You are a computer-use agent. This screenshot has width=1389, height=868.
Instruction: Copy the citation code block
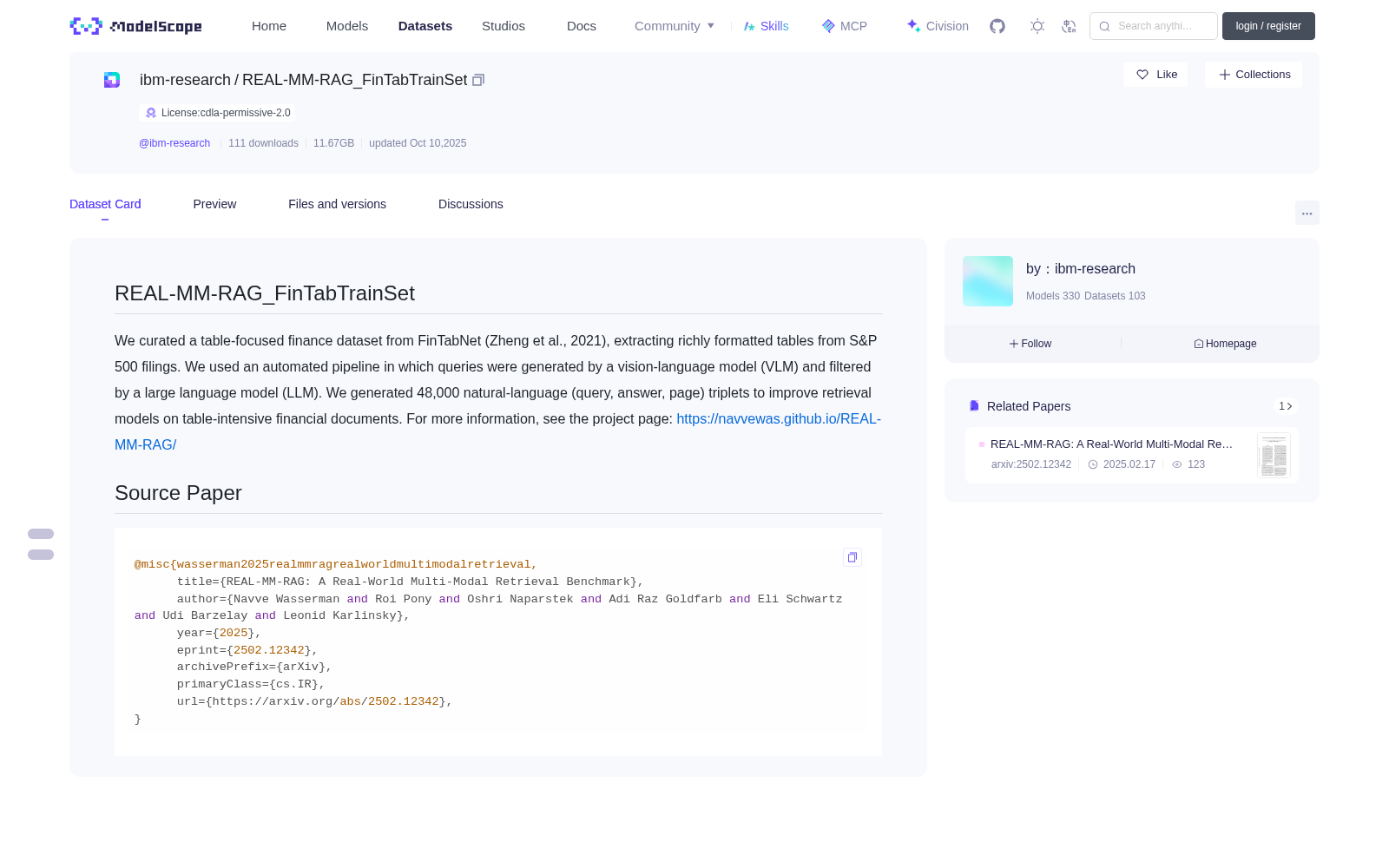click(x=852, y=557)
